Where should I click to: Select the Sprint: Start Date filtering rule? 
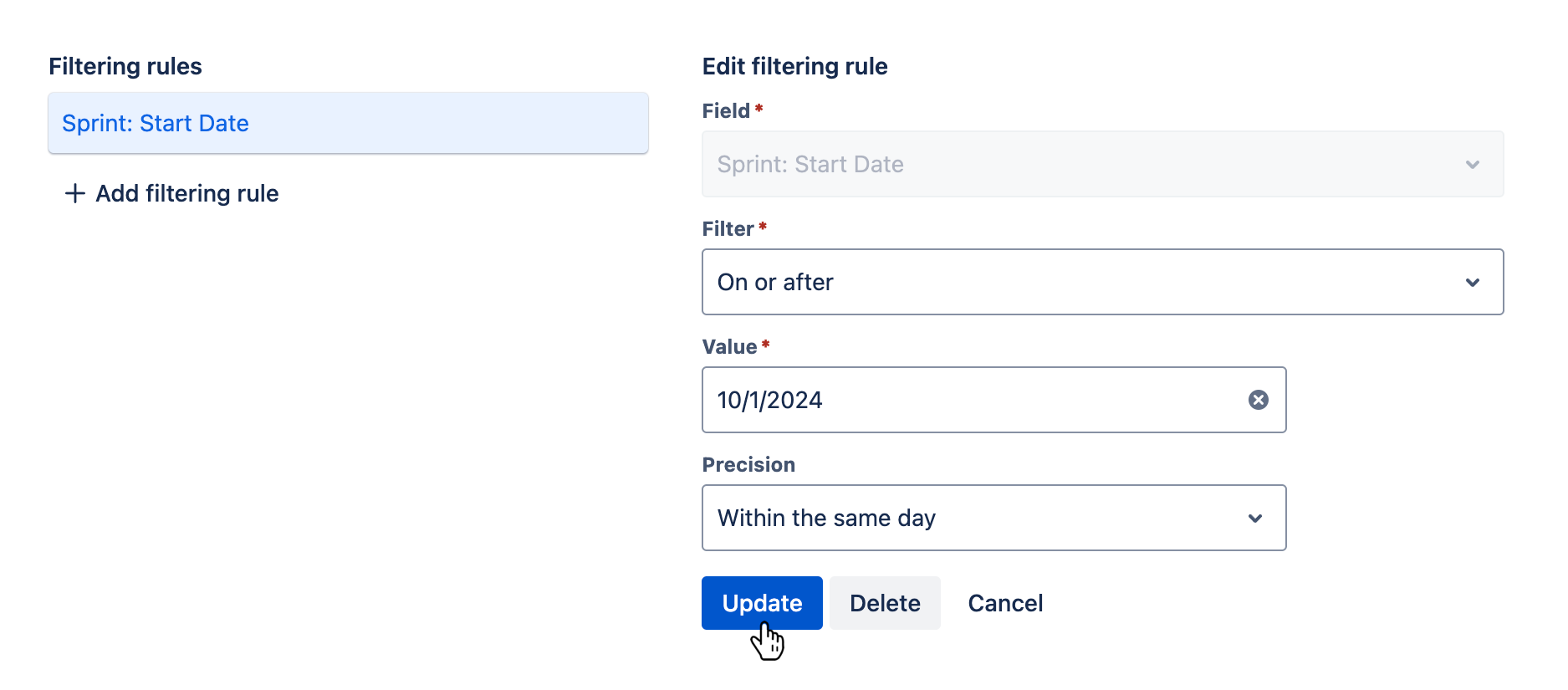pyautogui.click(x=348, y=123)
